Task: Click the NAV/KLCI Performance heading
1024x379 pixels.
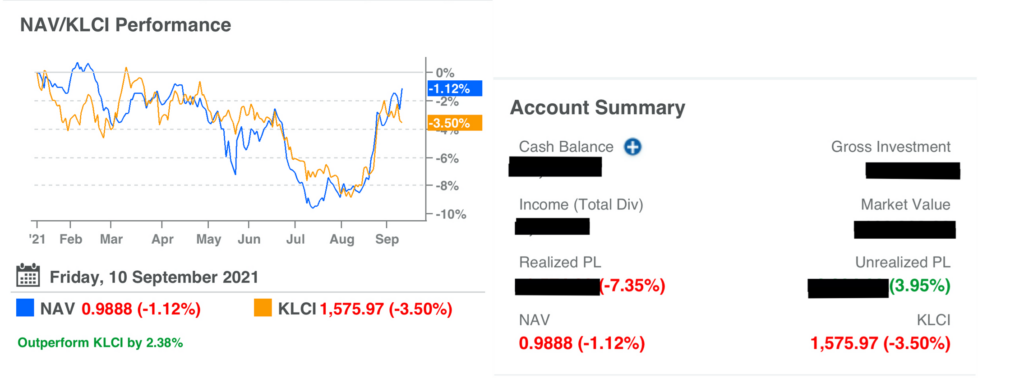Action: (x=125, y=25)
